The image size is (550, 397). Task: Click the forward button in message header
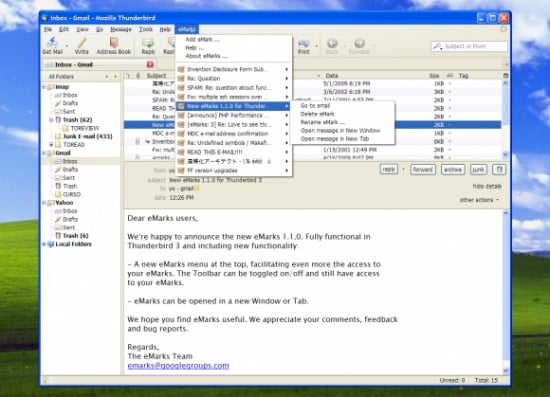click(x=423, y=169)
